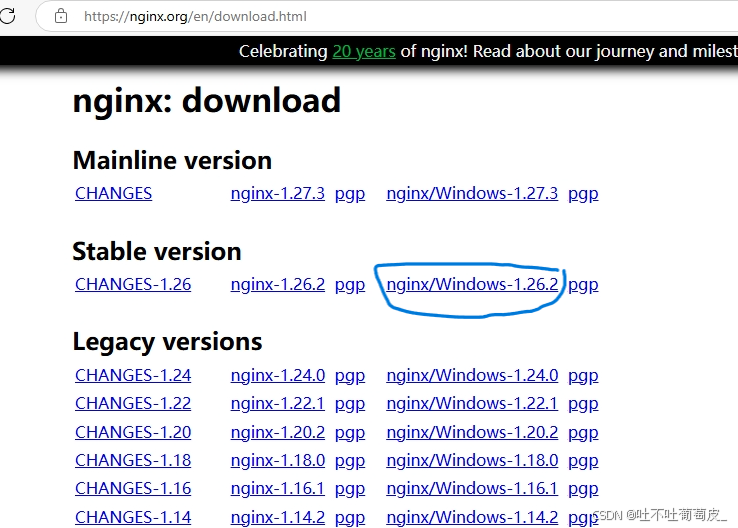Open pgp signature beside nginx-1.20.2
This screenshot has height=528, width=738.
[350, 433]
